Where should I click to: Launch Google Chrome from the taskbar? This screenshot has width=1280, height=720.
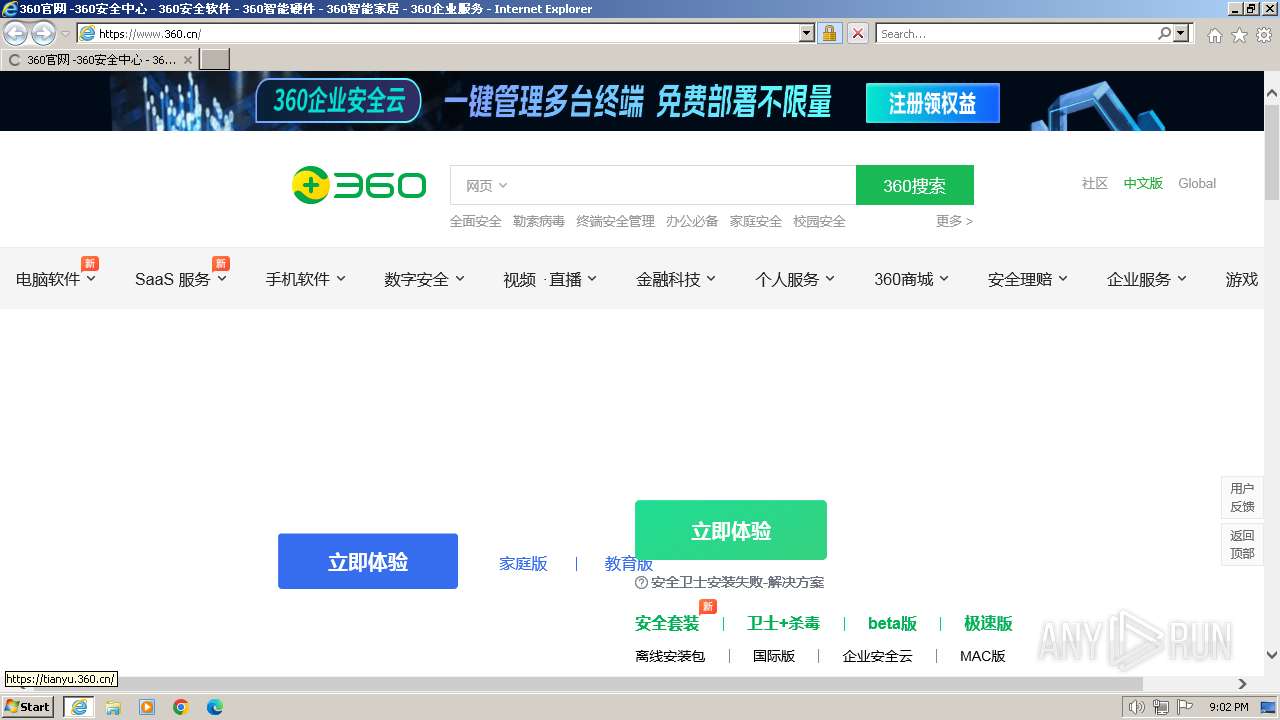[x=181, y=707]
